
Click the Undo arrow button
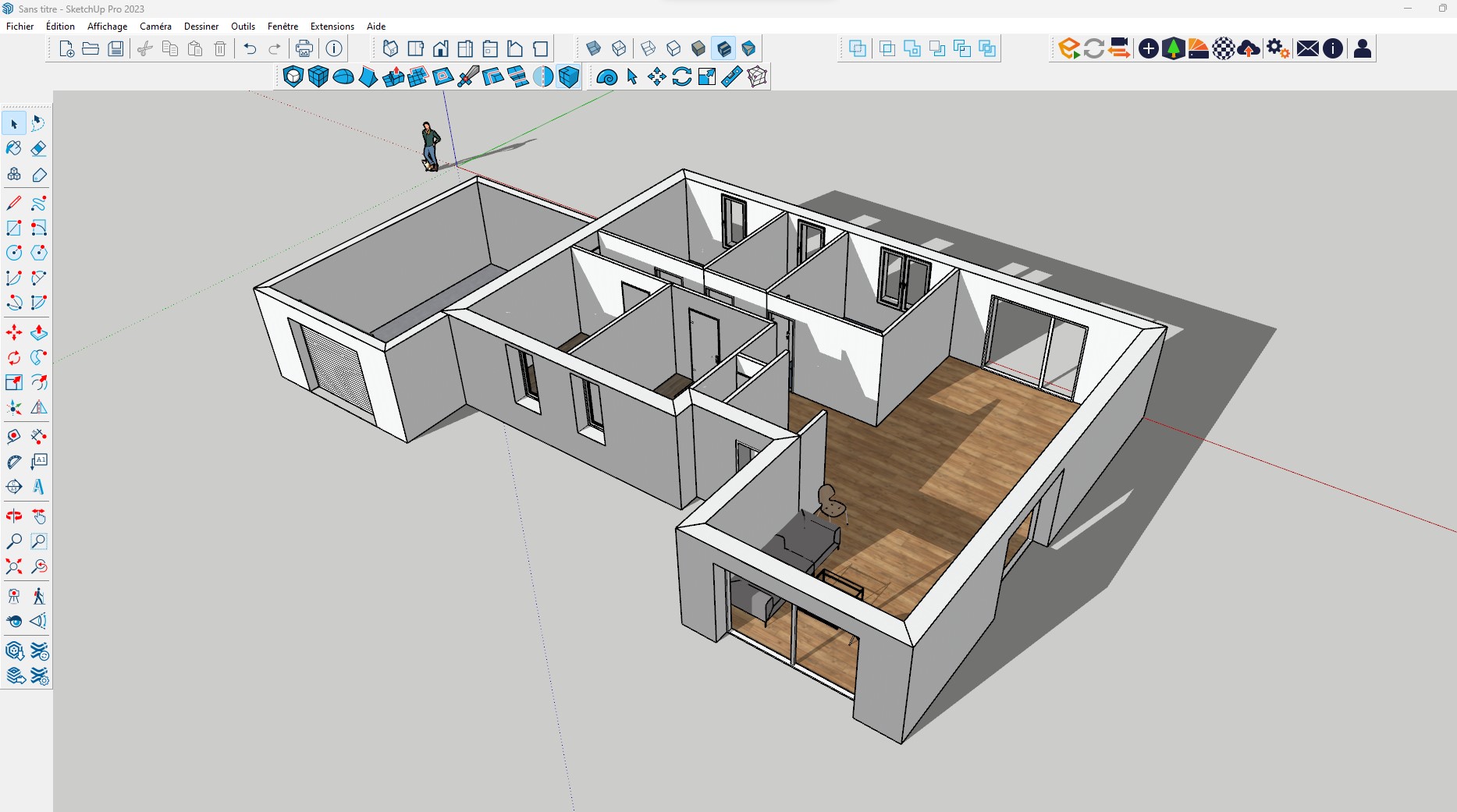[250, 48]
